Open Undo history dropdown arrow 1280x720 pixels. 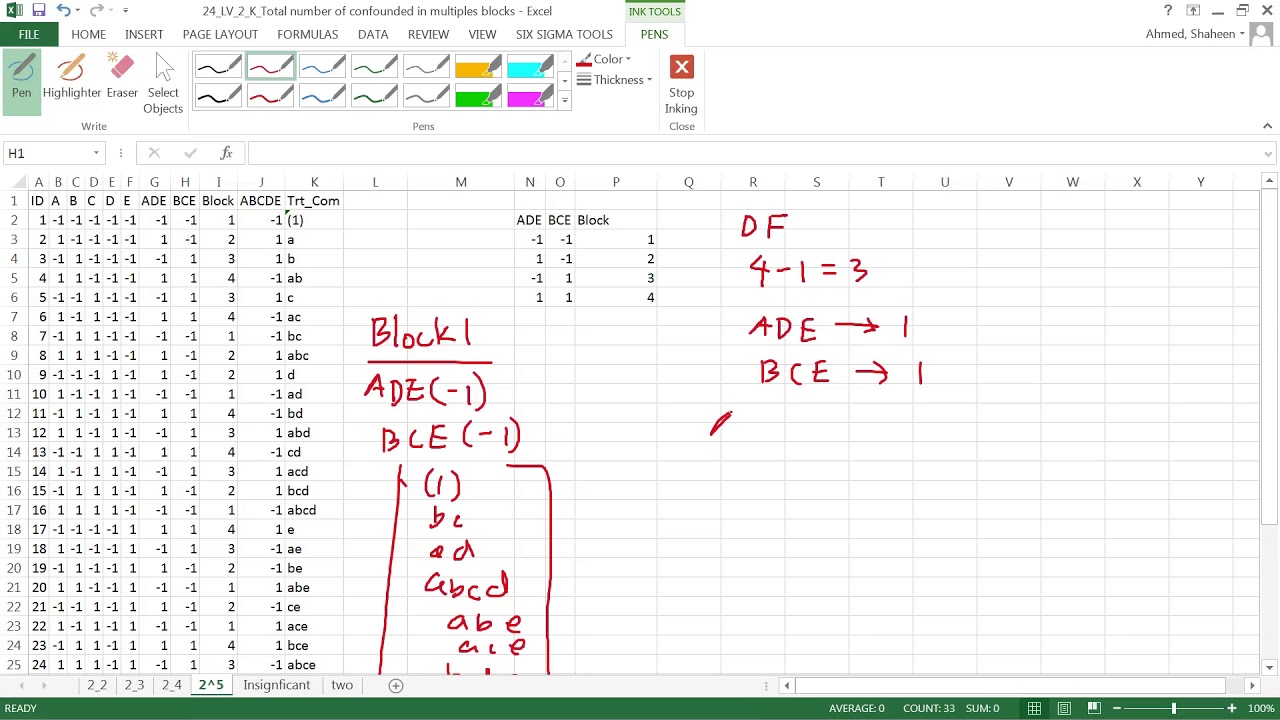pyautogui.click(x=77, y=11)
